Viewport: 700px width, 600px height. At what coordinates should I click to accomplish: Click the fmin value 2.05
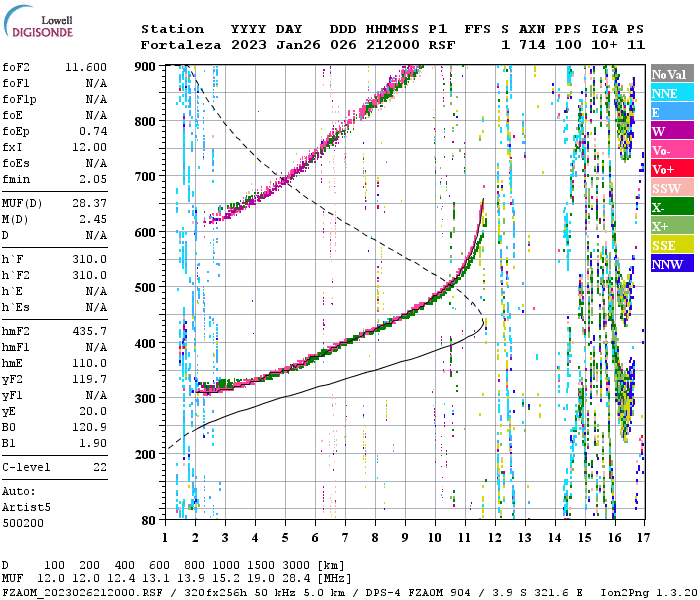point(93,179)
